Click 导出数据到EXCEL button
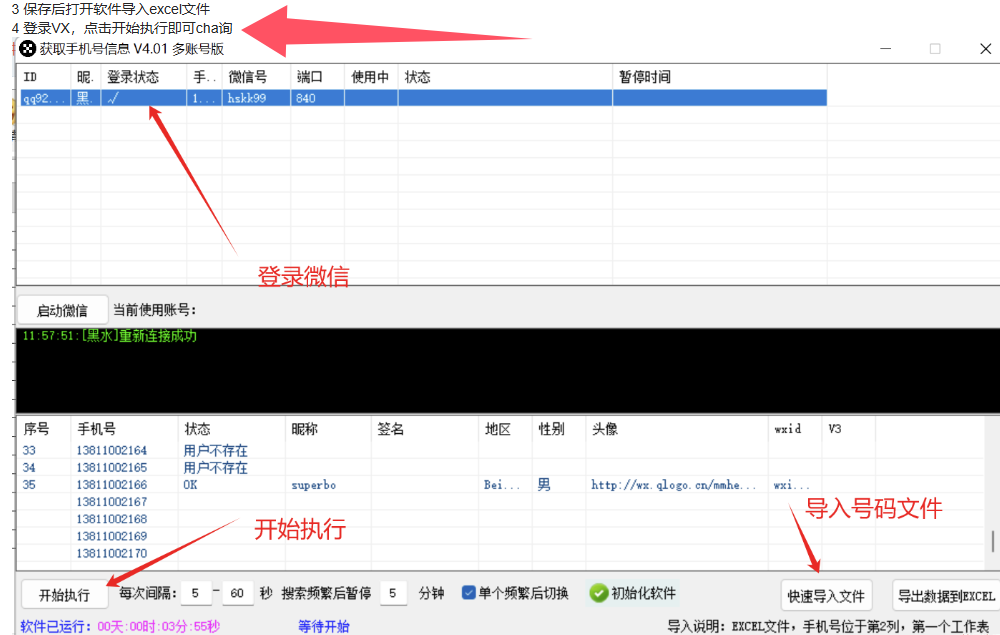The image size is (1000, 635). [x=946, y=596]
